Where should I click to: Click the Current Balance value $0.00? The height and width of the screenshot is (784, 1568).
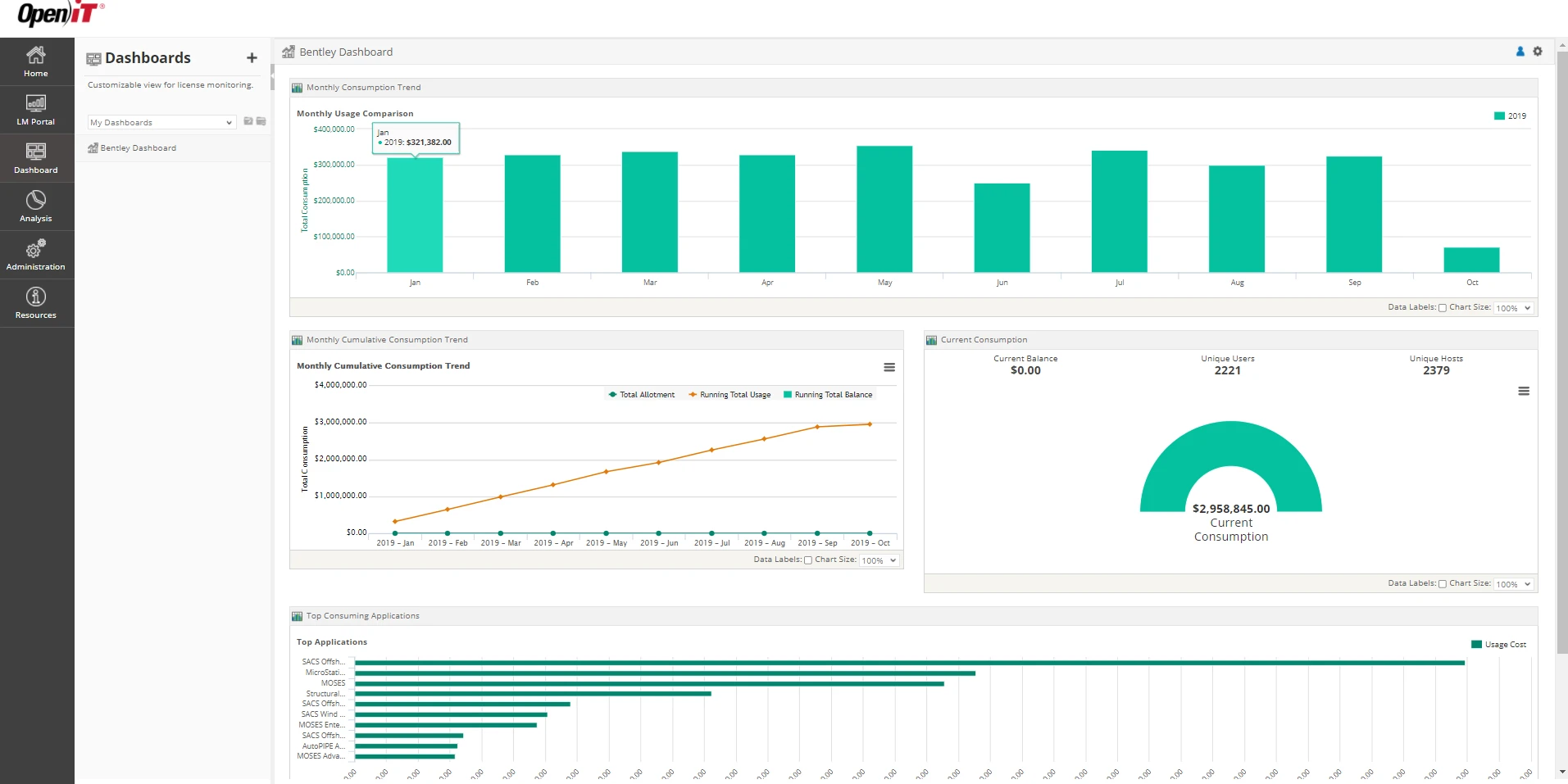point(1025,371)
